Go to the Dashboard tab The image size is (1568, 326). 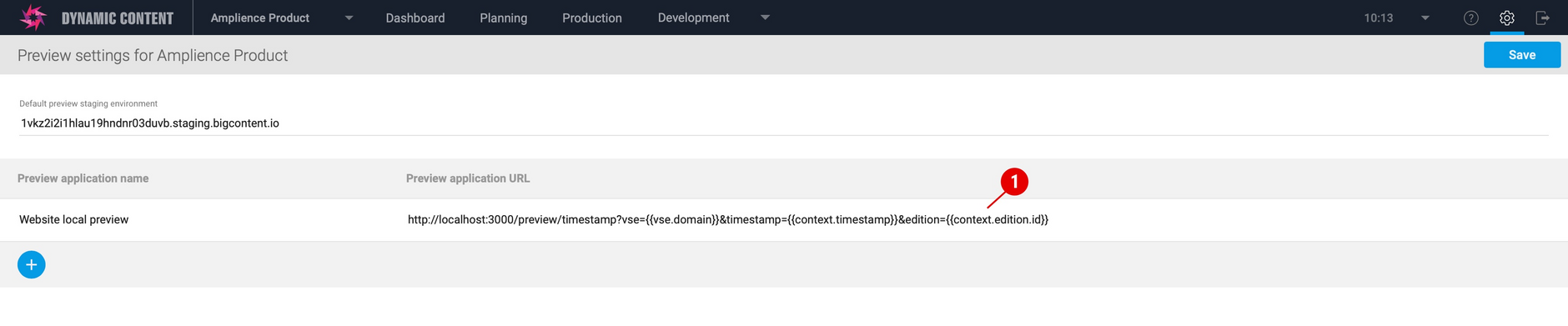[x=415, y=18]
